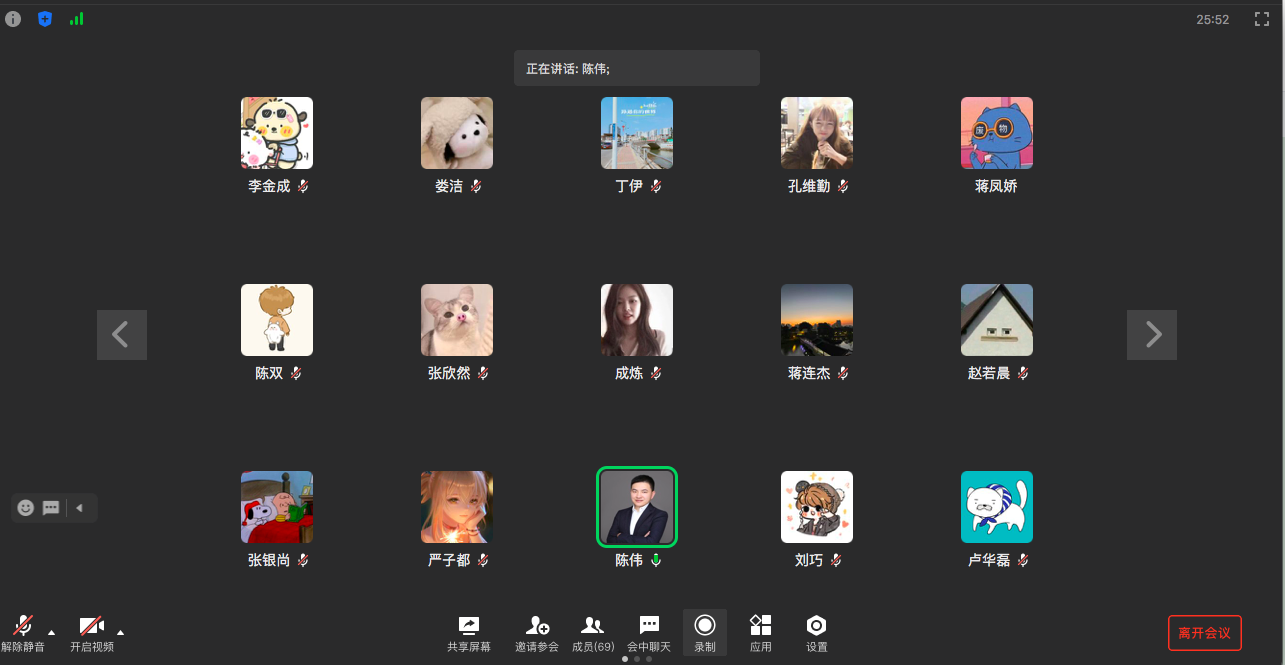This screenshot has width=1285, height=665.
Task: Open the Members (成员 69) list
Action: point(593,633)
